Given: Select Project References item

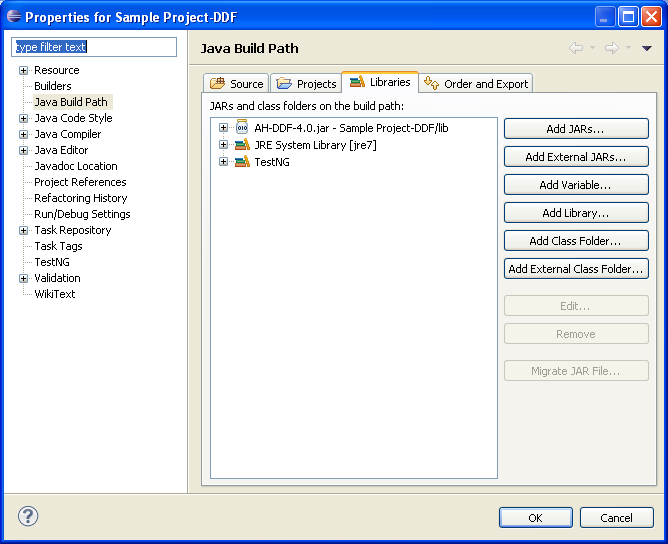Looking at the screenshot, I should click(80, 182).
